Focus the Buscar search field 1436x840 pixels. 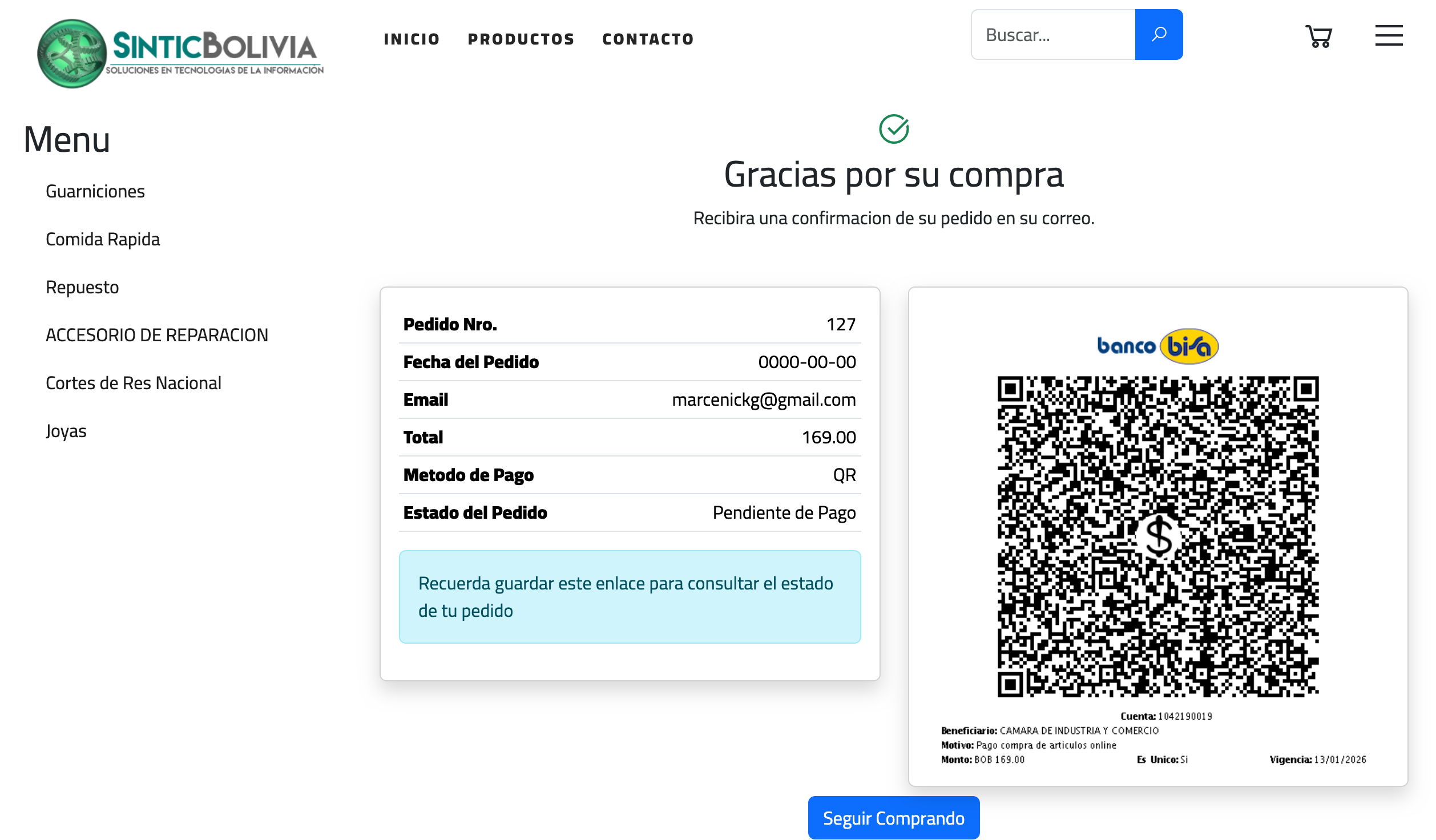tap(1053, 35)
